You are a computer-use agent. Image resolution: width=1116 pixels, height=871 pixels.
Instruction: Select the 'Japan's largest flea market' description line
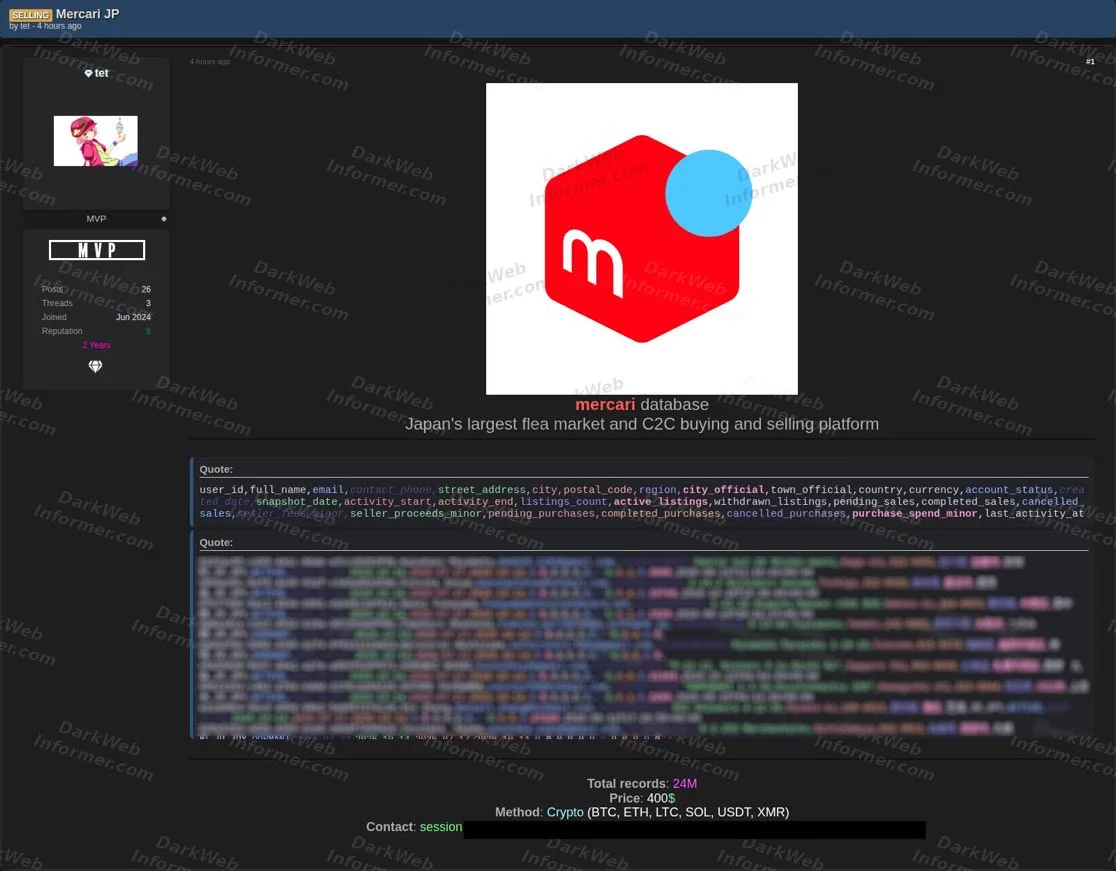pyautogui.click(x=641, y=424)
